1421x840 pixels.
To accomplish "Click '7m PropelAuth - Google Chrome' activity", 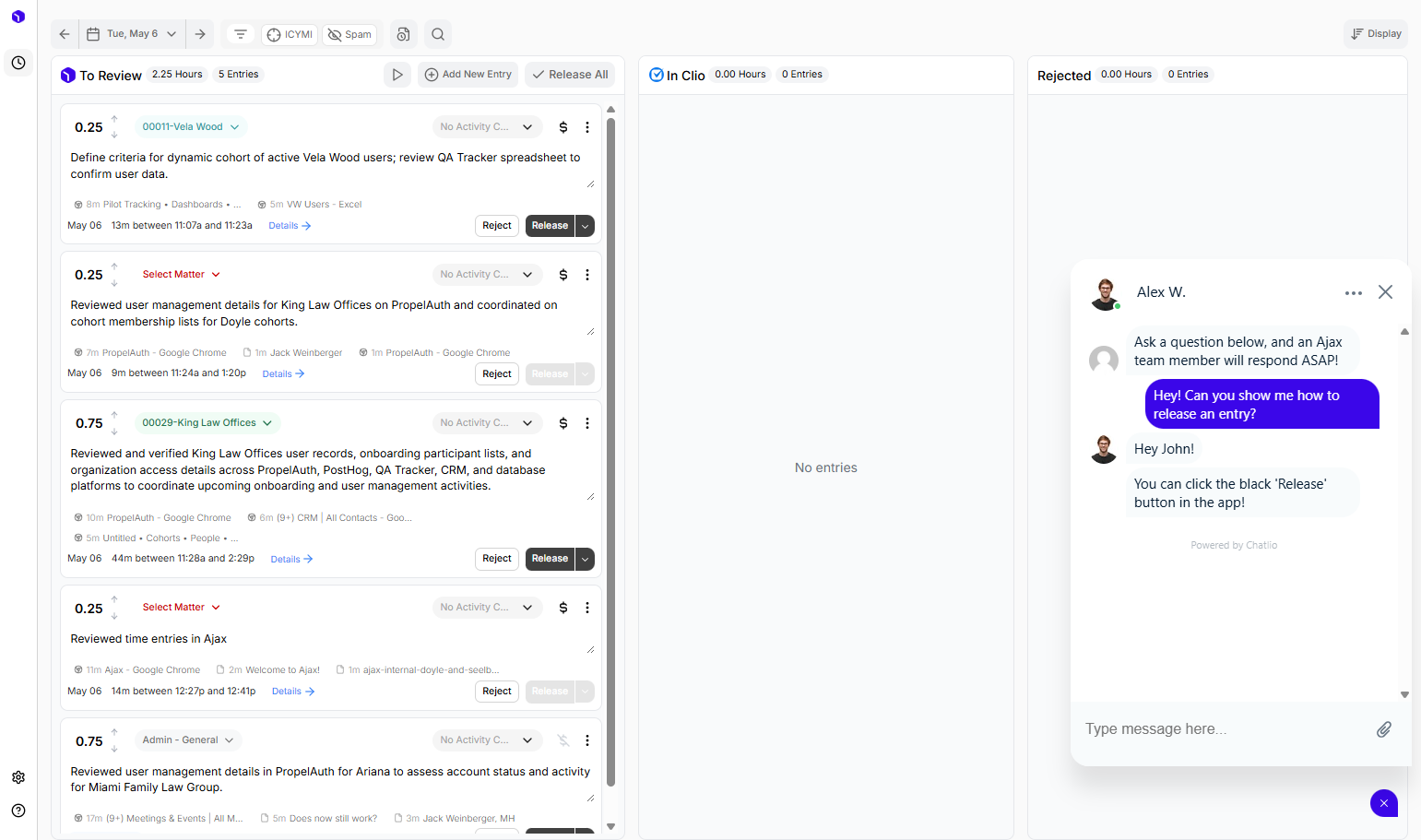I will click(150, 353).
